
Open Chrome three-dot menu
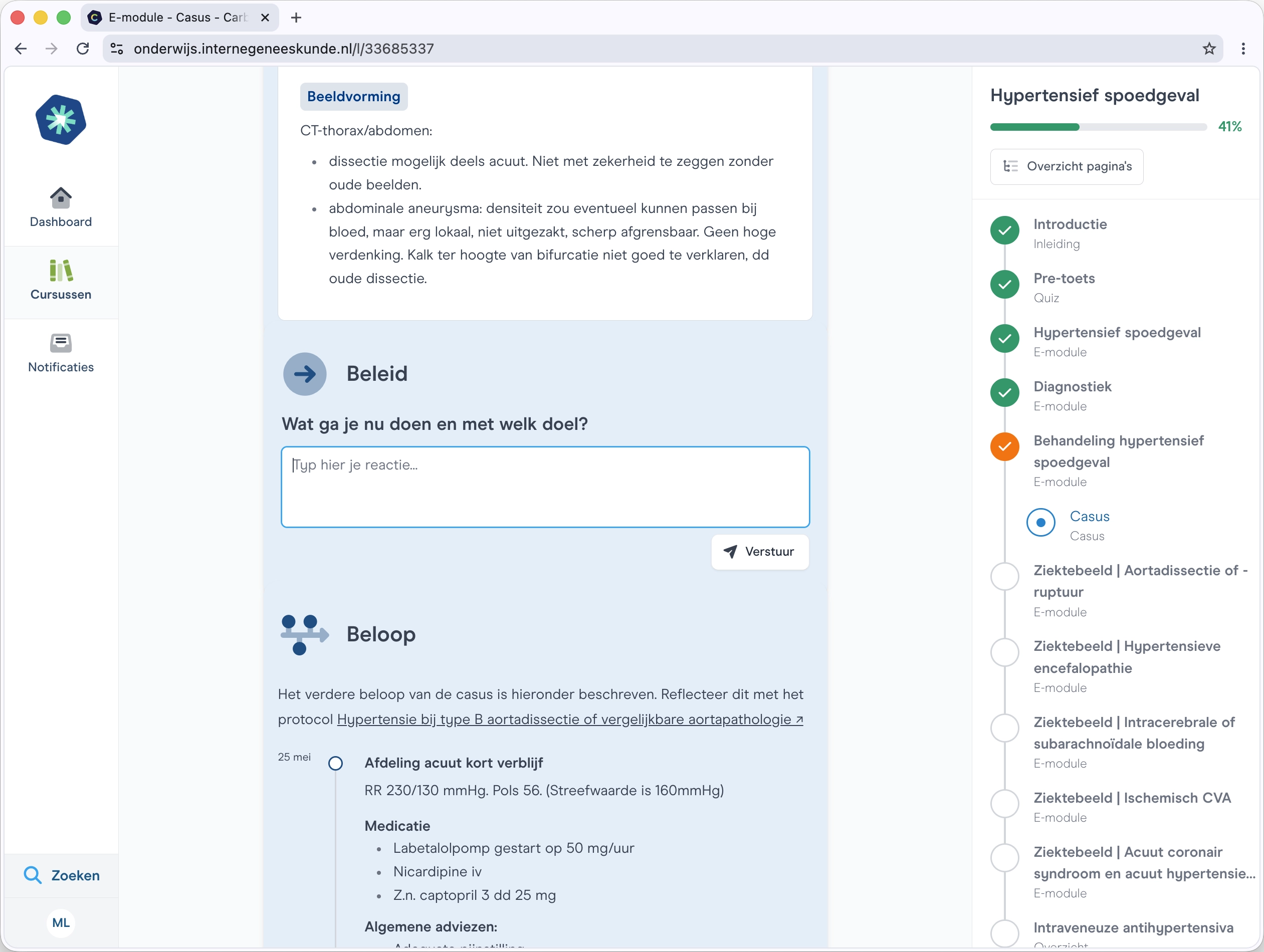(x=1243, y=49)
